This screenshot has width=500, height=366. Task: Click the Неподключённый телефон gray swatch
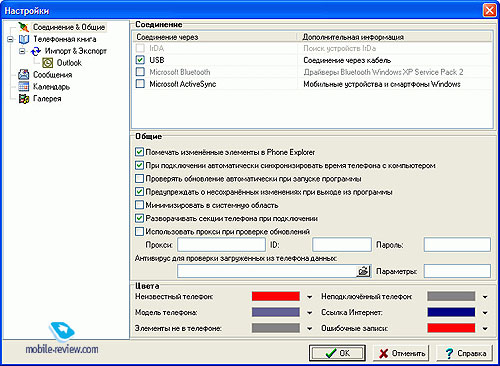tap(451, 296)
